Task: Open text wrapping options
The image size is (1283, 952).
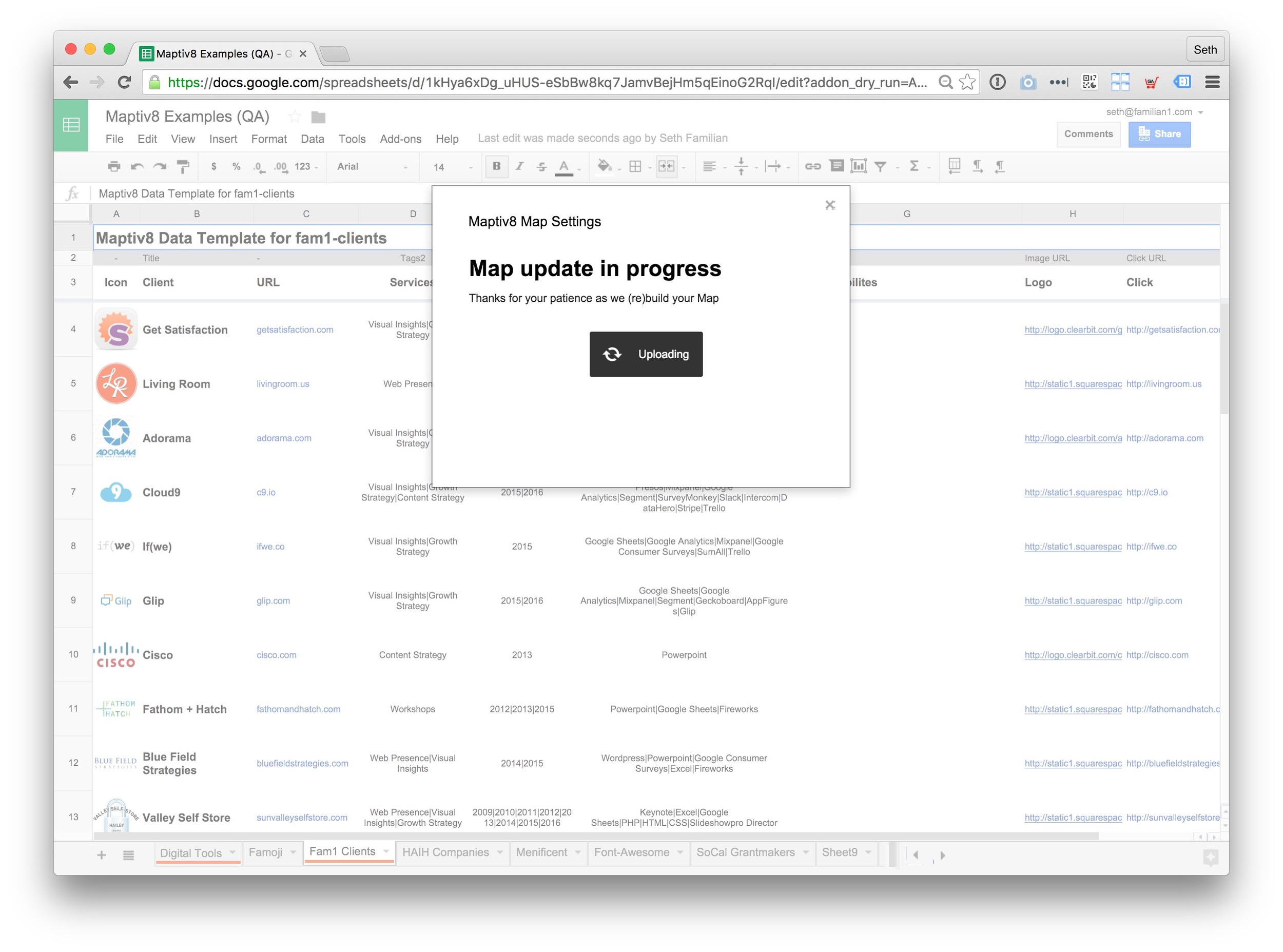Action: pyautogui.click(x=772, y=167)
